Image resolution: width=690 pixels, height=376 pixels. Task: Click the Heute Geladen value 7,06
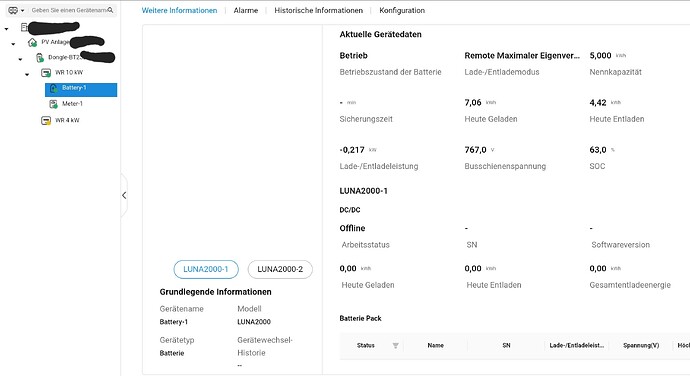click(x=473, y=103)
